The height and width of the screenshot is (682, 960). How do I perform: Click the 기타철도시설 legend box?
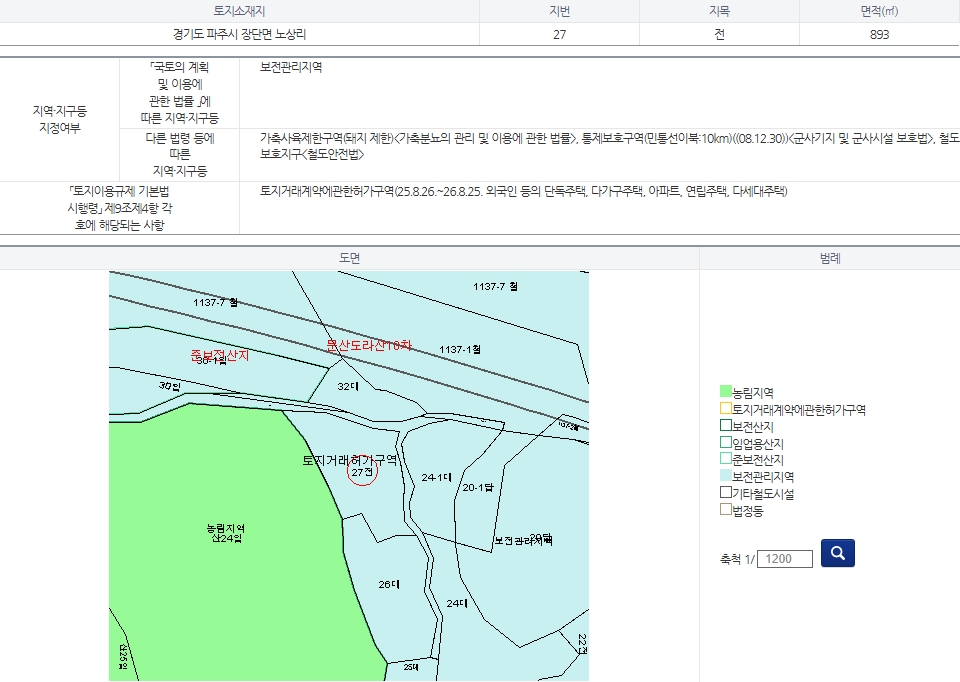coord(726,494)
